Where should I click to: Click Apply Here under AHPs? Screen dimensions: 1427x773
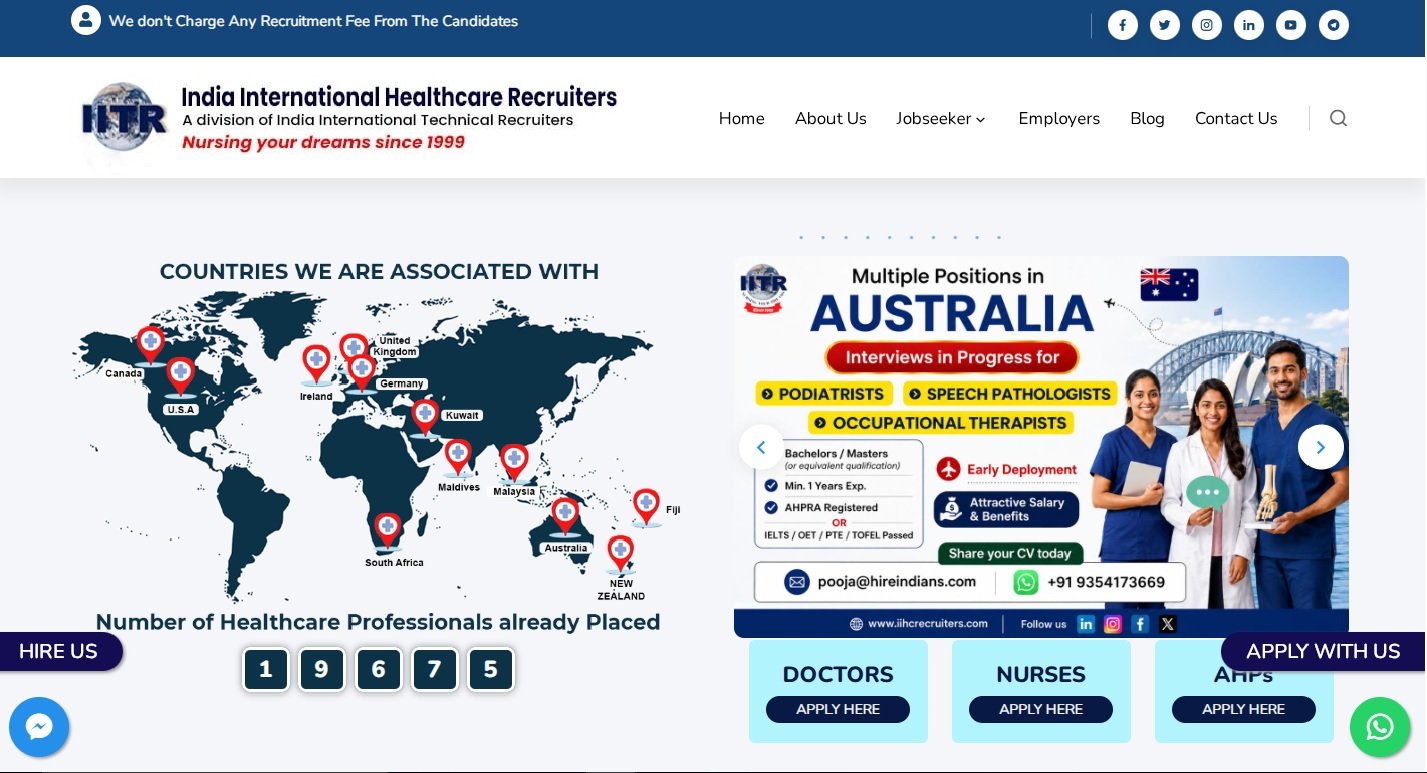1244,709
